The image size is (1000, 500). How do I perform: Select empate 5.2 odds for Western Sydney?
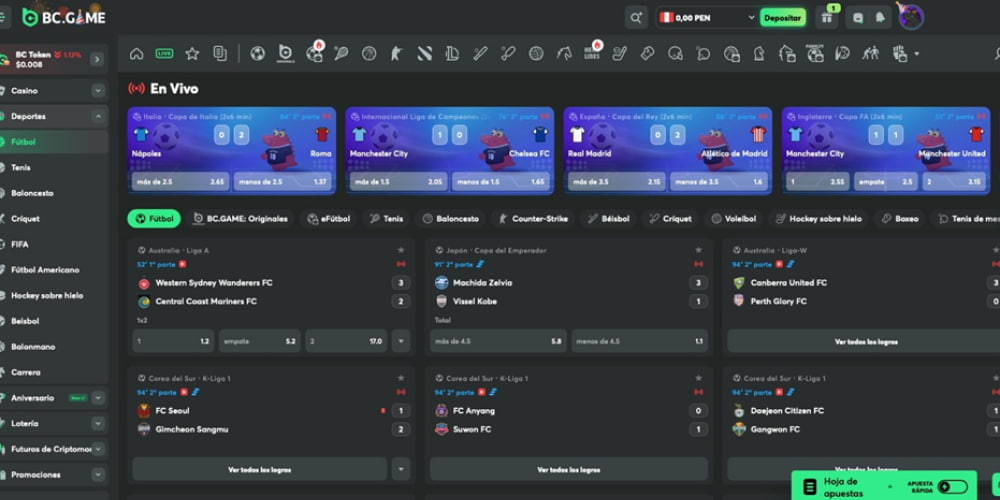259,341
